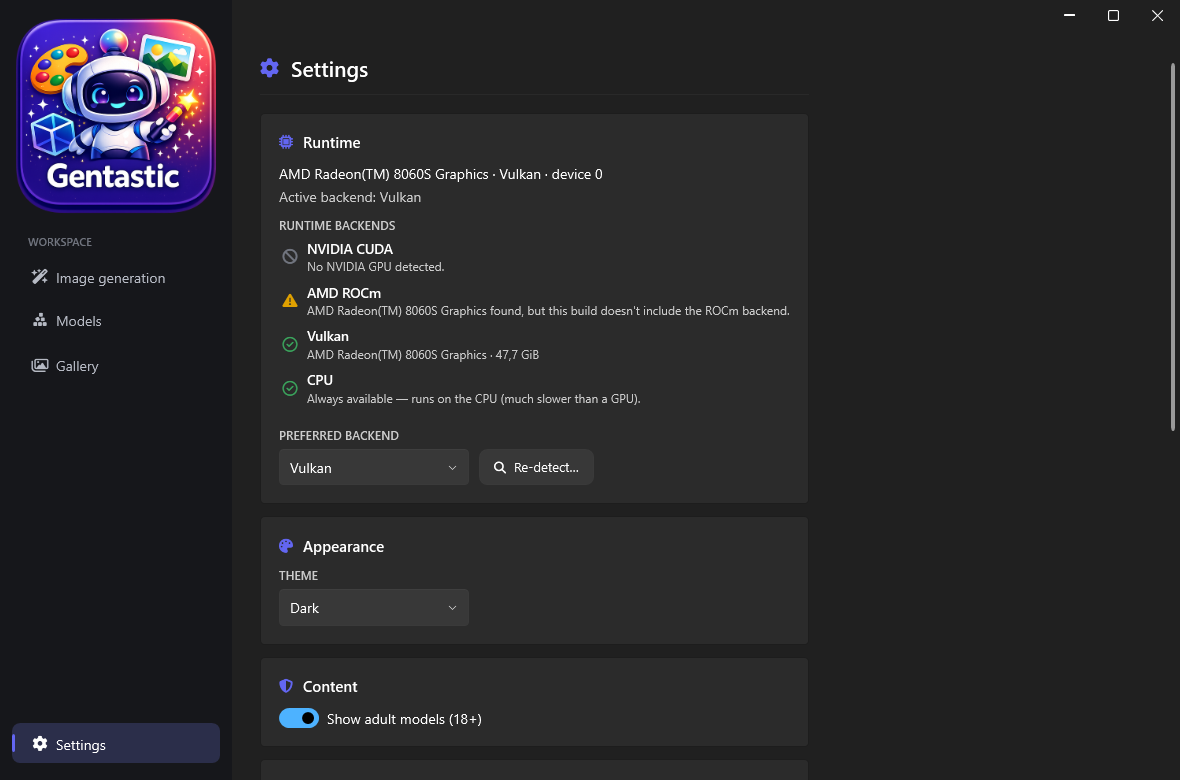The width and height of the screenshot is (1180, 780).
Task: Open the Gallery page
Action: [x=116, y=366]
